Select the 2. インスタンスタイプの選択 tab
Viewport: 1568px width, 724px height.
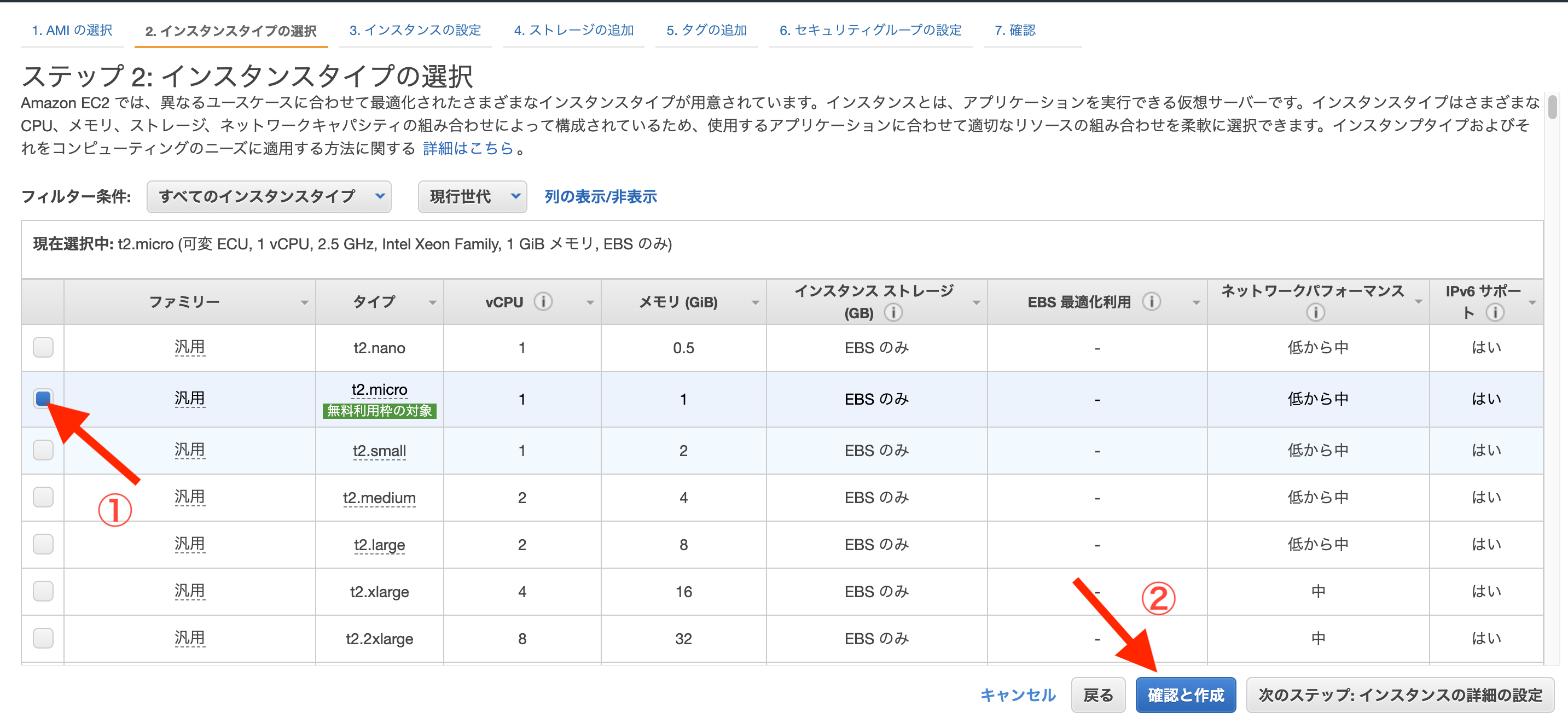coord(231,31)
